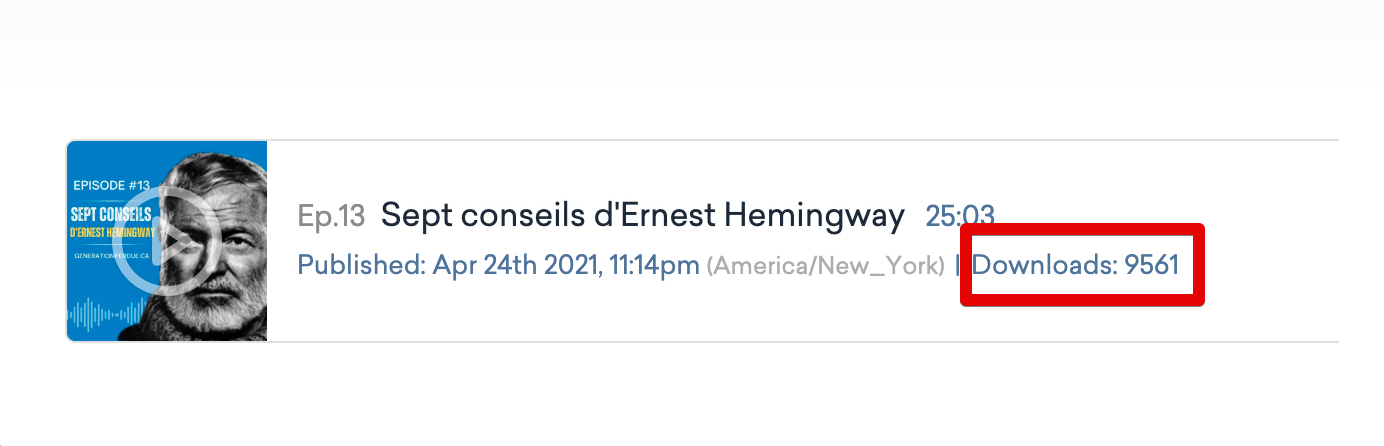The image size is (1384, 446).
Task: Click the America/New_York timezone text
Action: [826, 266]
